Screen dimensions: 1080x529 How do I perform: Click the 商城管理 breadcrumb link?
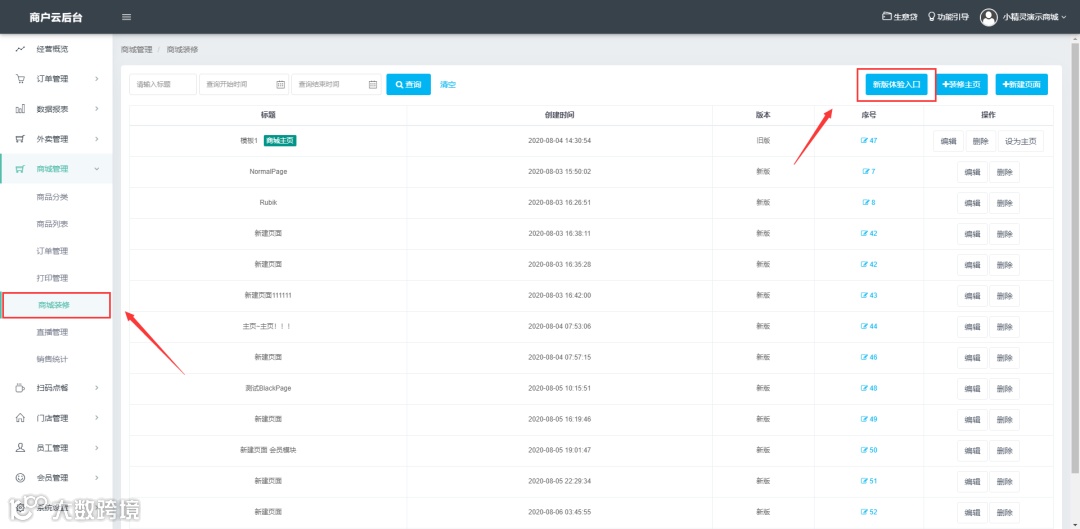coord(136,50)
